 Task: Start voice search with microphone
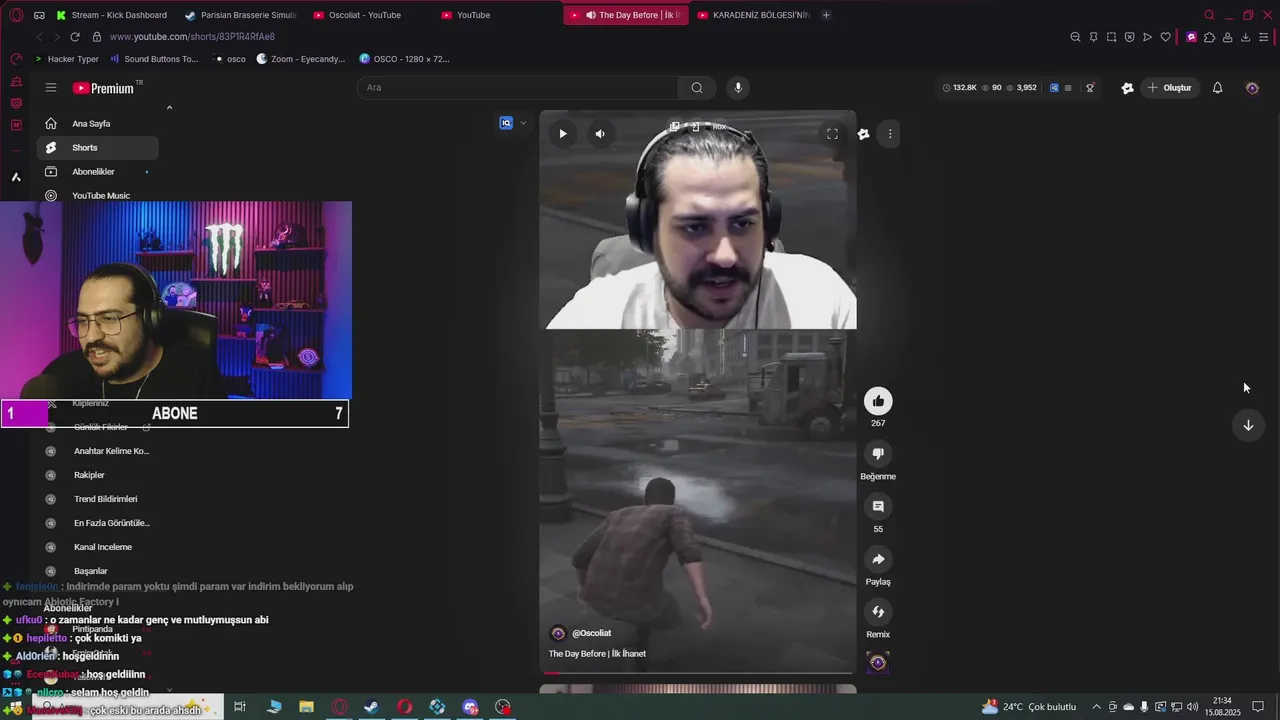click(x=738, y=87)
